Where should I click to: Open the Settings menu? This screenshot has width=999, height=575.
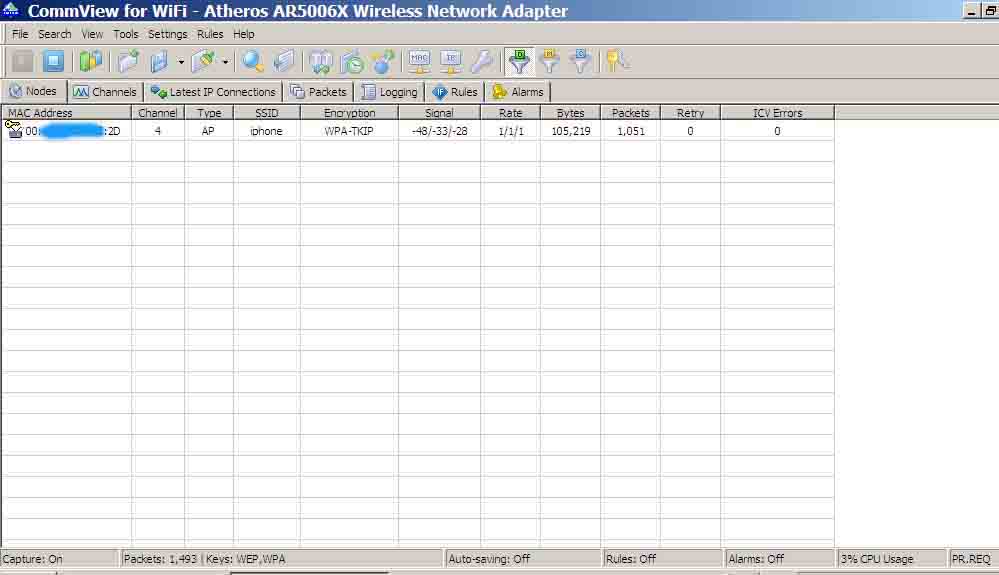pos(168,34)
